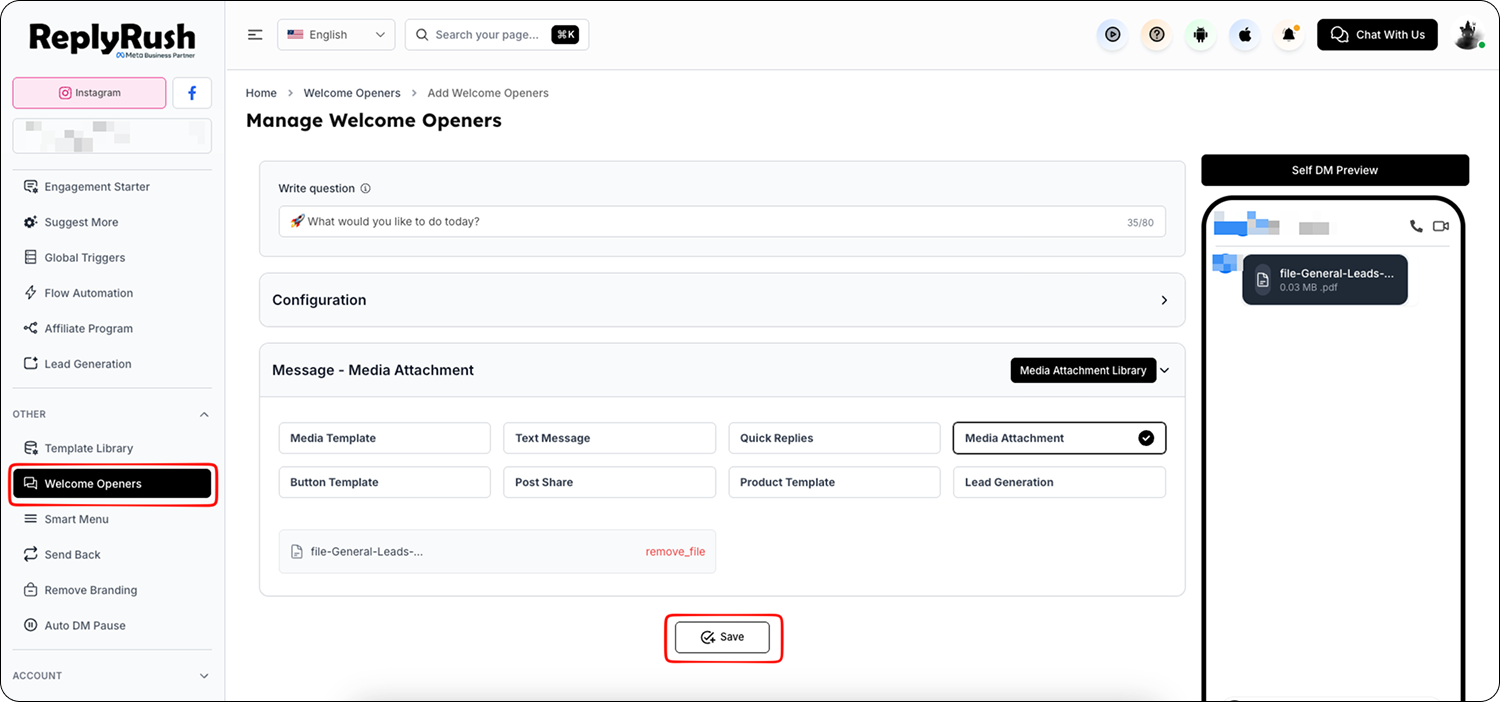The image size is (1500, 702).
Task: Click the Save button
Action: click(722, 637)
